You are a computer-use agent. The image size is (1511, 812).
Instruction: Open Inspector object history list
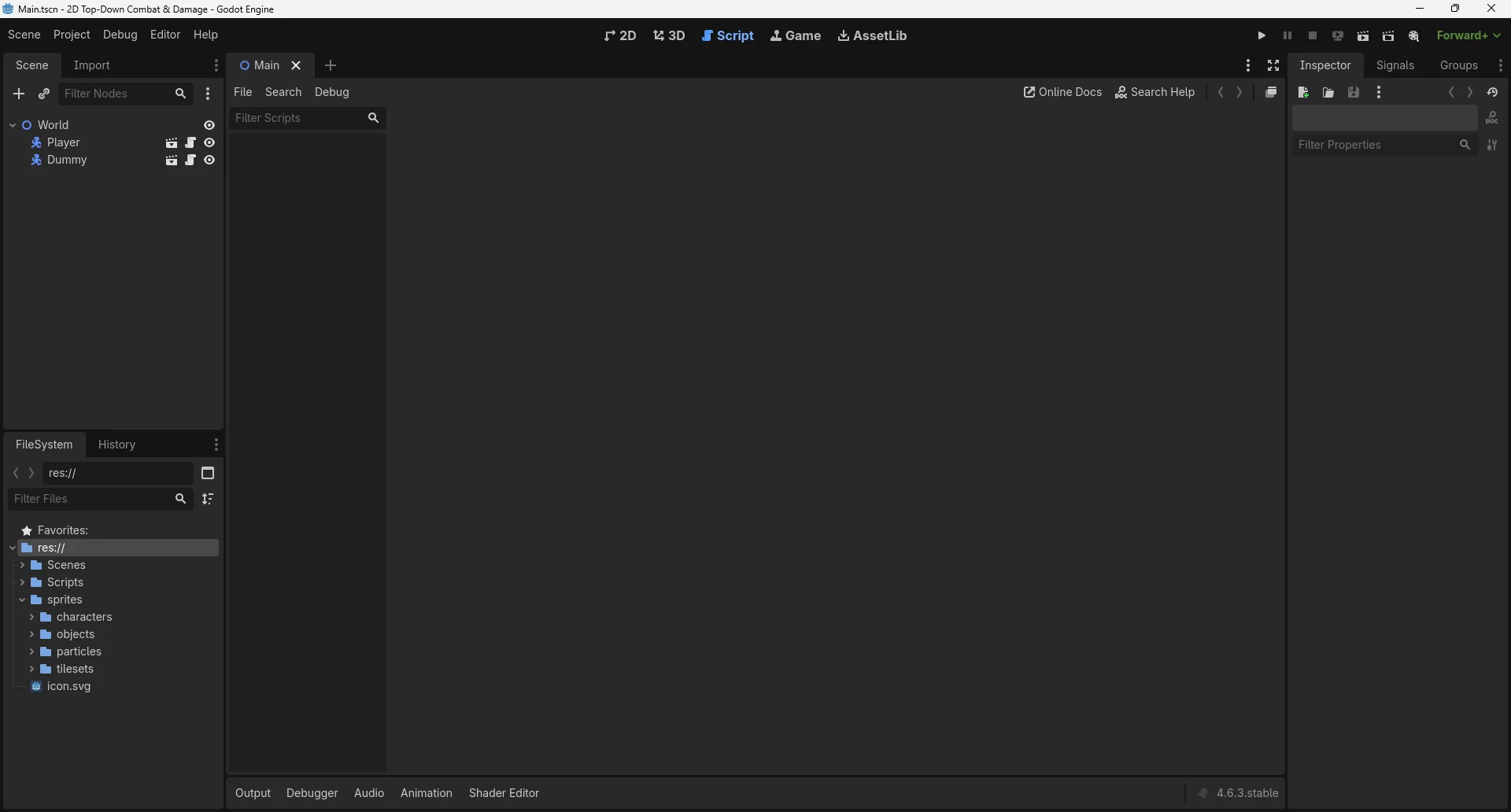pos(1493,93)
